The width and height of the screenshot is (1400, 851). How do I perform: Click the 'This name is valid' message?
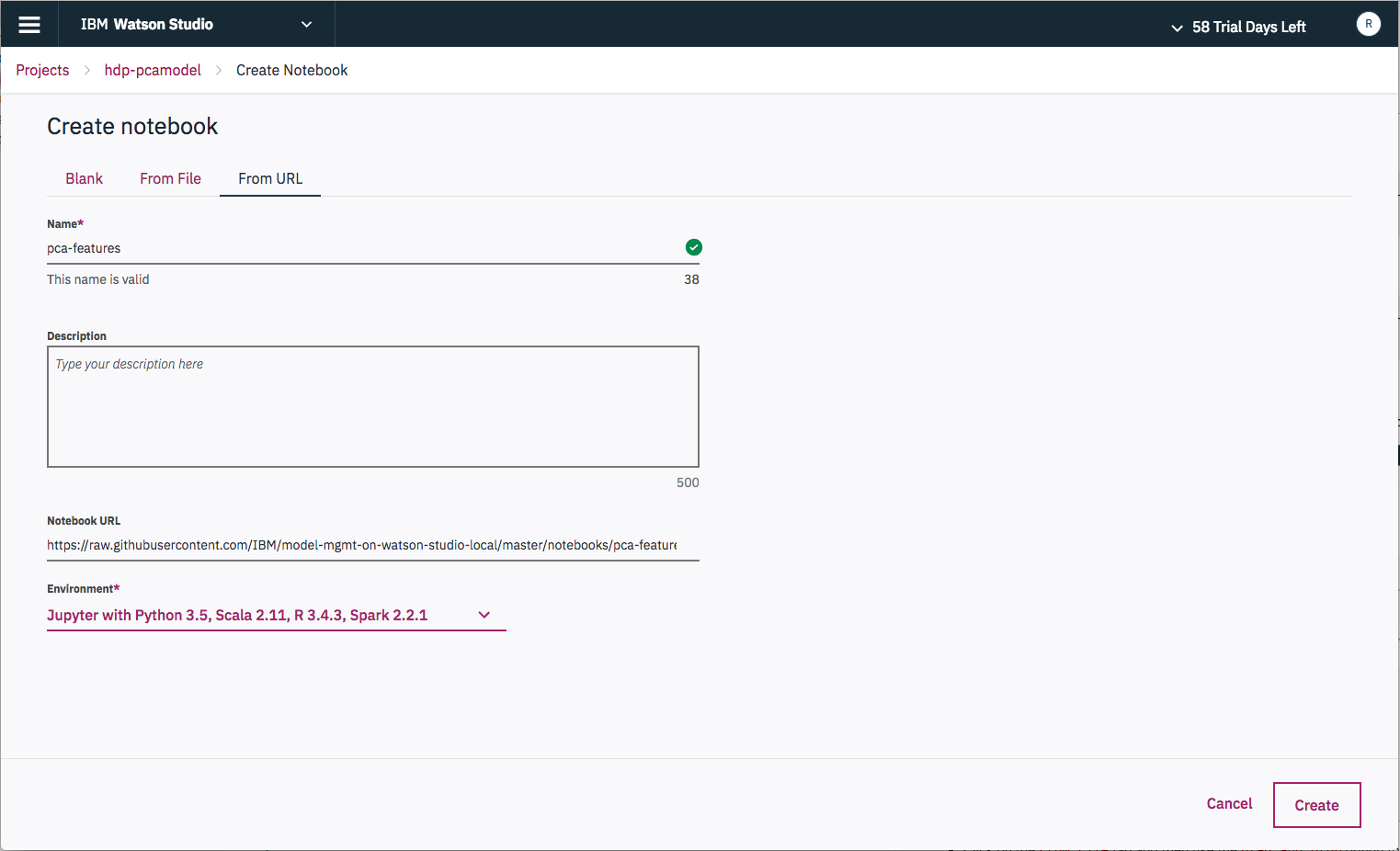point(97,279)
